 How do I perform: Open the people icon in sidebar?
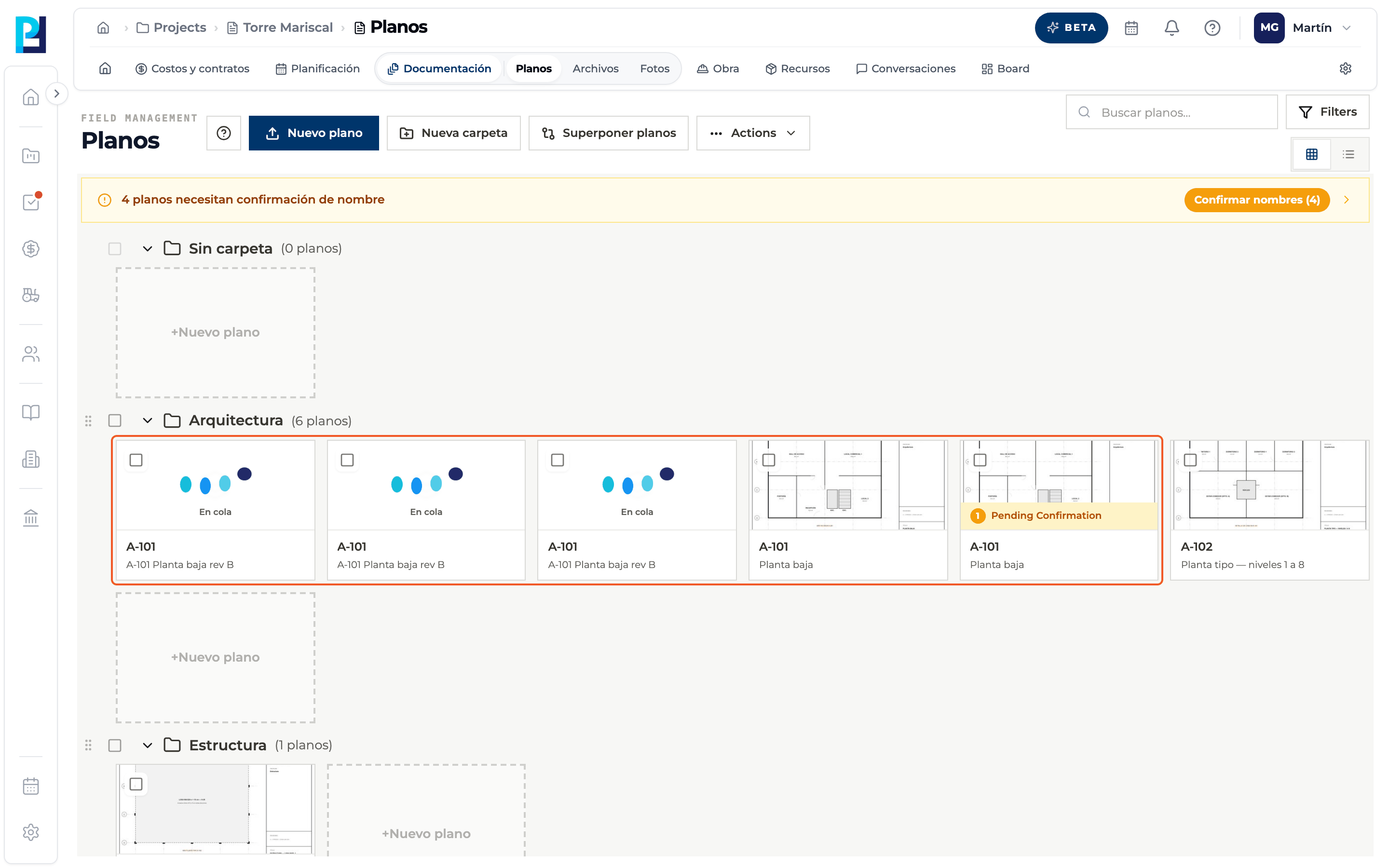[x=31, y=353]
